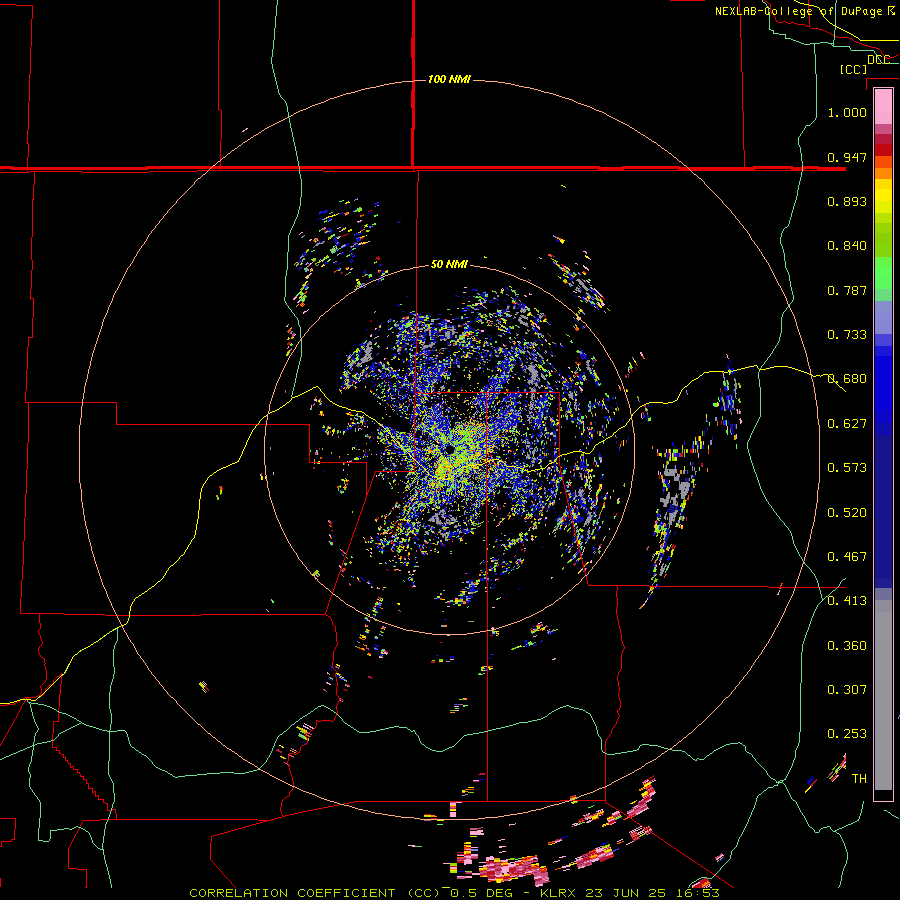Image resolution: width=900 pixels, height=900 pixels.
Task: Click the black radar site dot at center
Action: click(449, 450)
